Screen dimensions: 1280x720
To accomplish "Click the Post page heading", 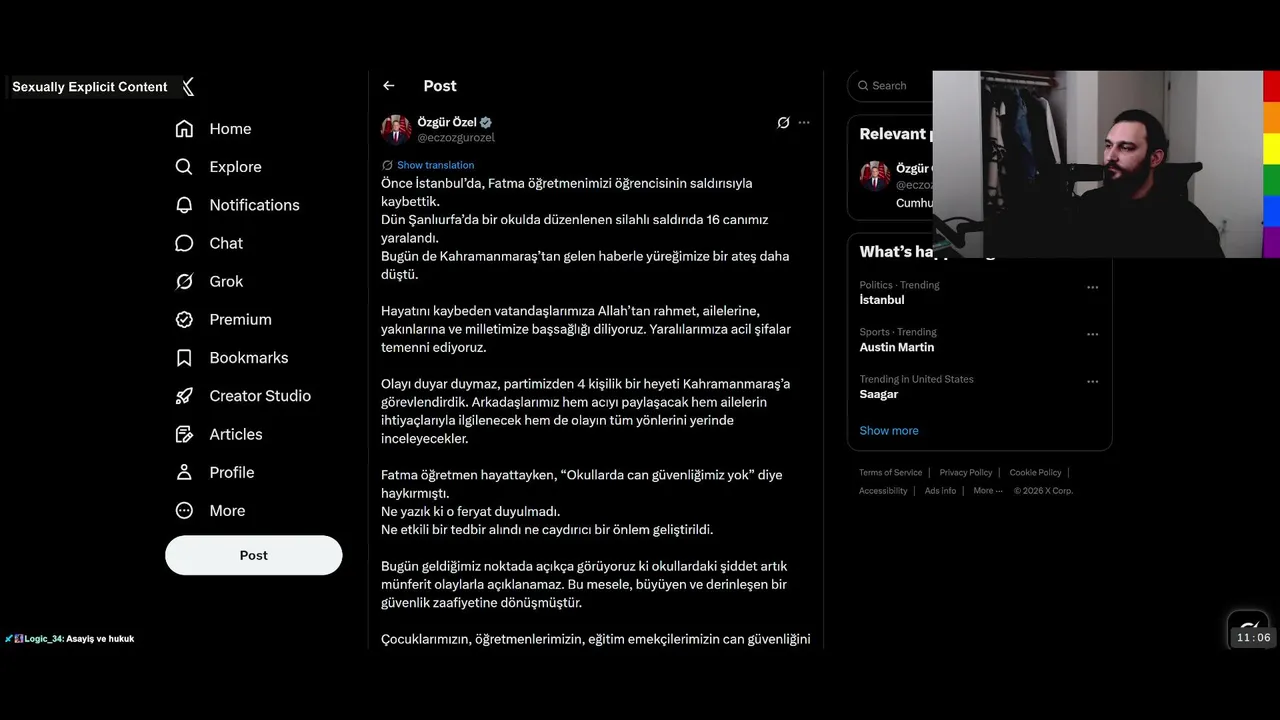I will (x=440, y=86).
